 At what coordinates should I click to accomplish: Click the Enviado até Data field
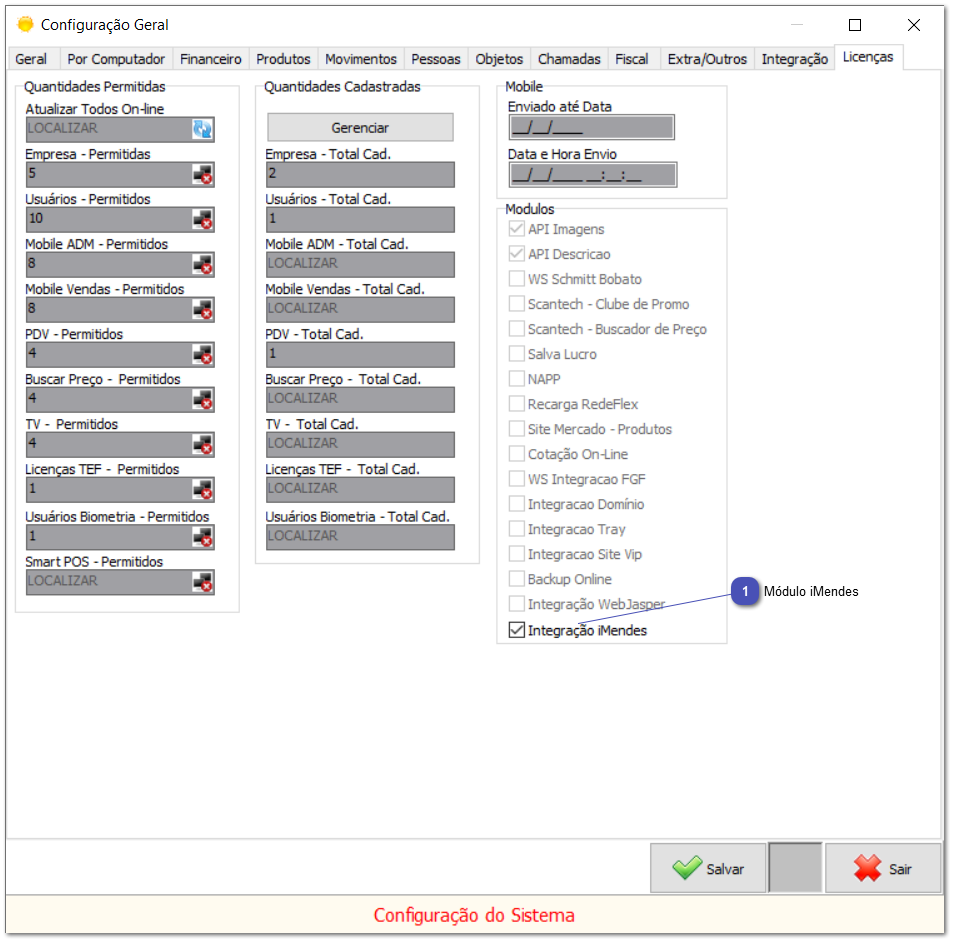pyautogui.click(x=591, y=127)
